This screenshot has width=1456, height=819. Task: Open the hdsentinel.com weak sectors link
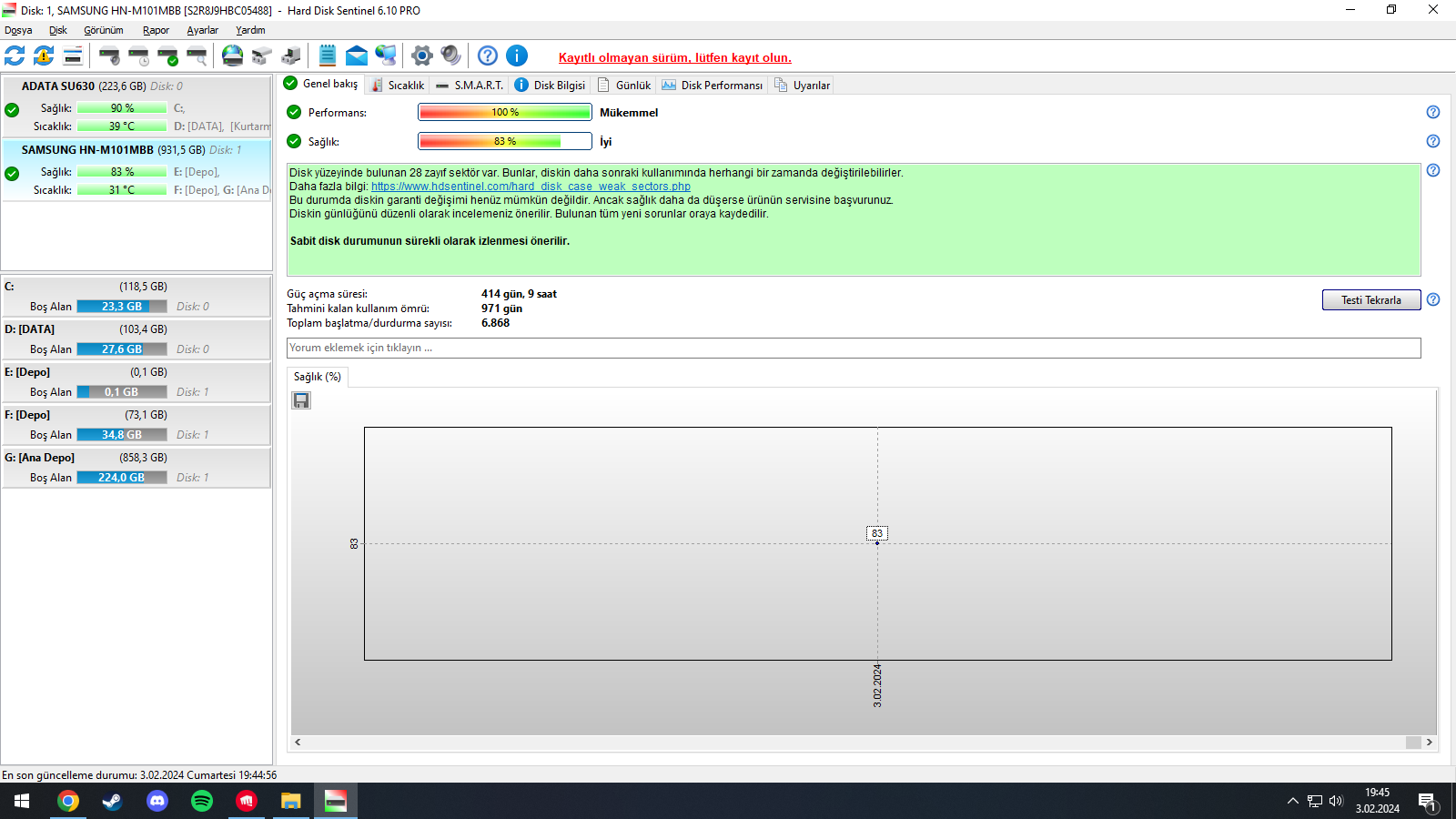pos(531,187)
